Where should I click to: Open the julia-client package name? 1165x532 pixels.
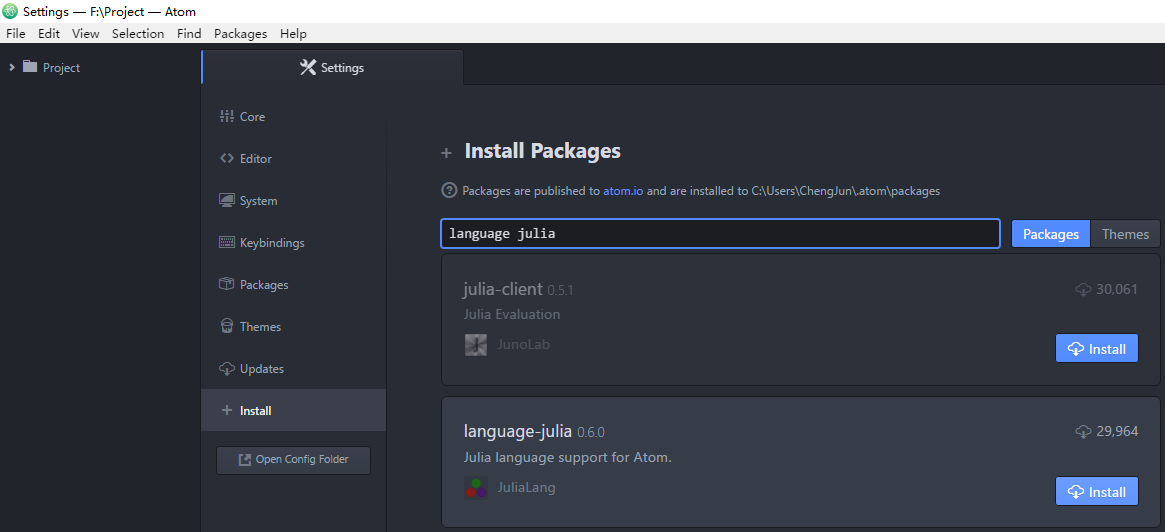502,288
